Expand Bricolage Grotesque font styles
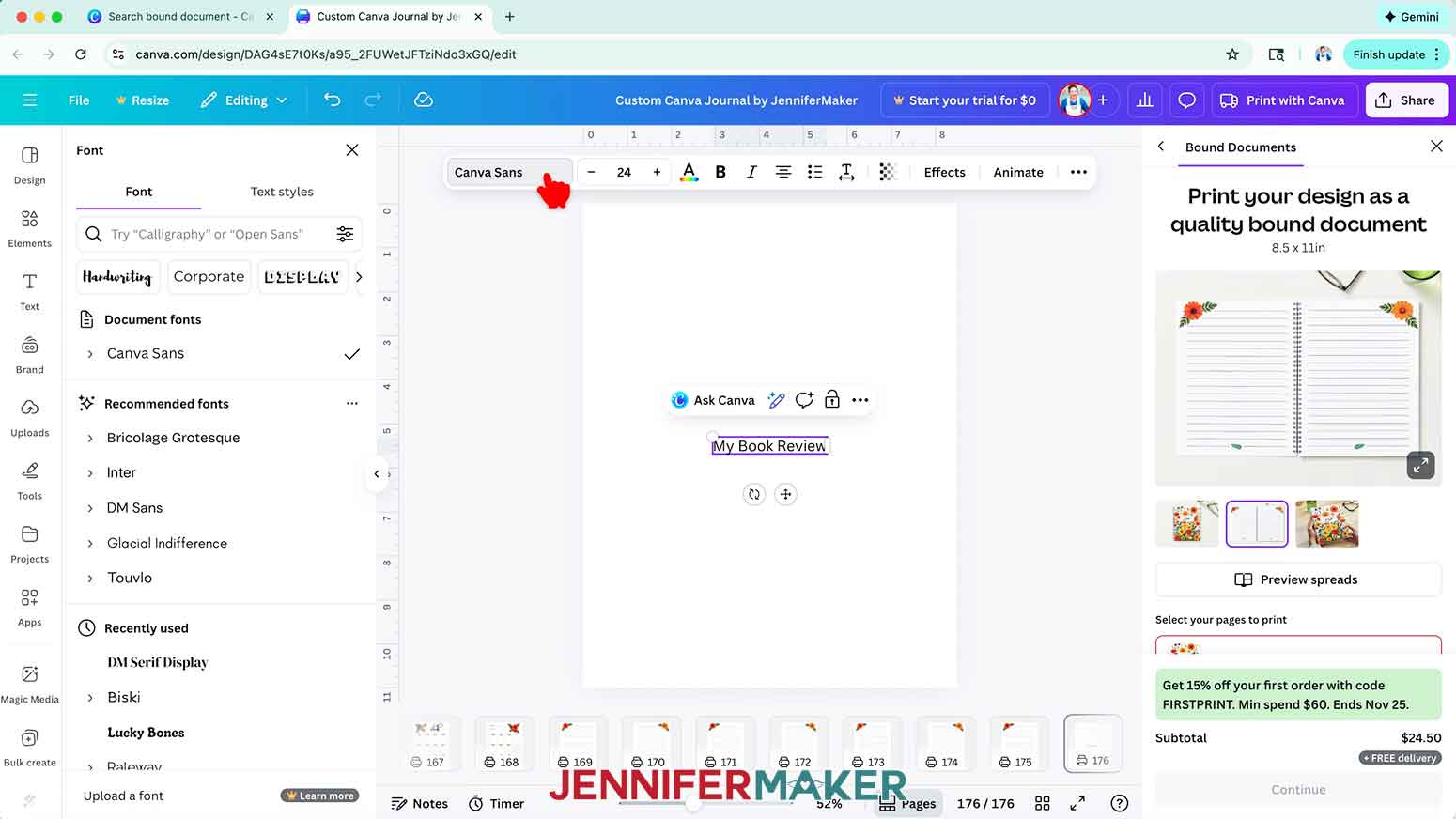Viewport: 1456px width, 819px height. tap(90, 439)
